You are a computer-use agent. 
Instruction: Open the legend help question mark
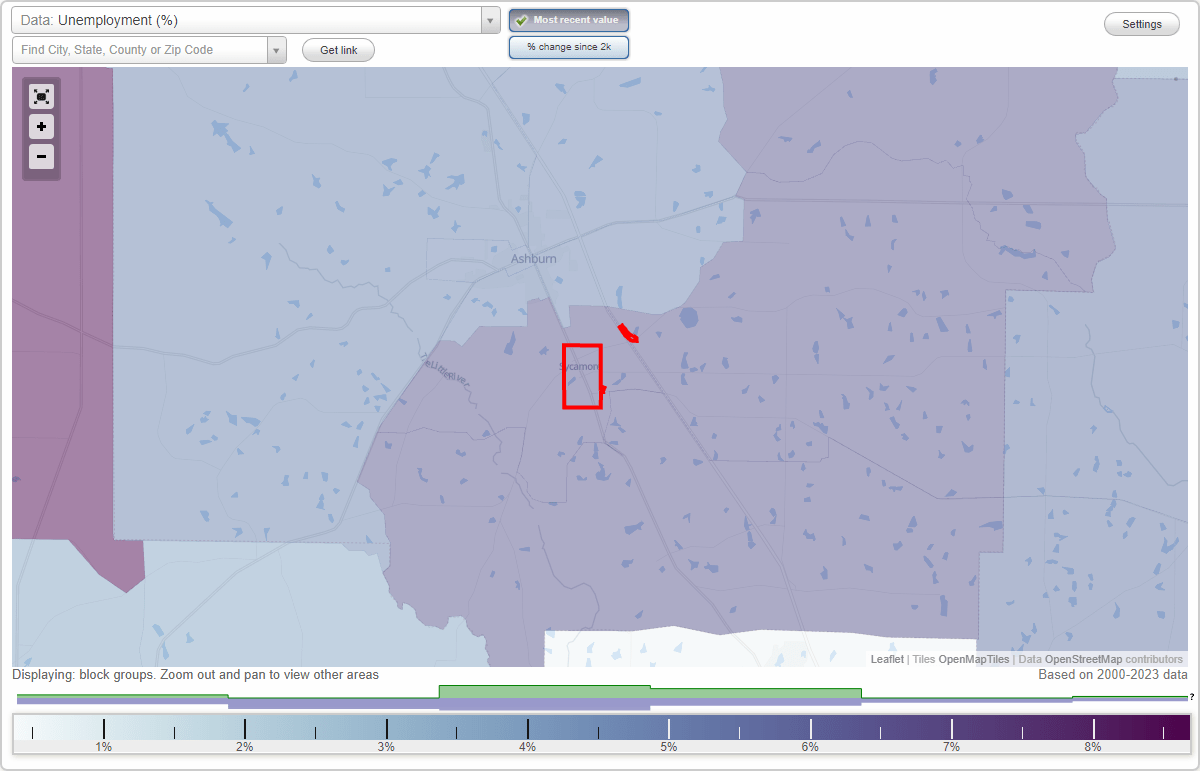pyautogui.click(x=1192, y=698)
